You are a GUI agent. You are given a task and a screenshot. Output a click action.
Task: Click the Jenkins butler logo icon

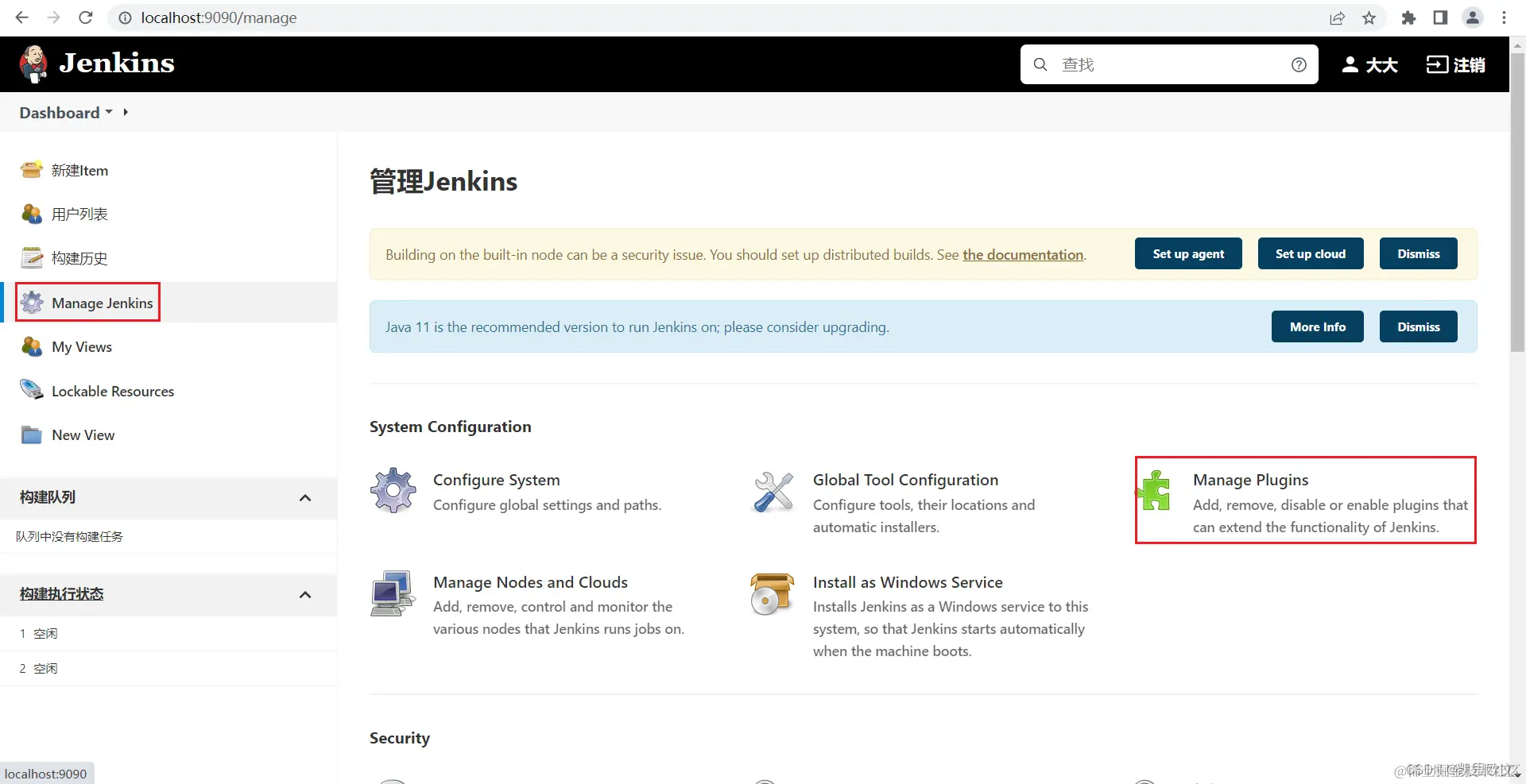pos(33,64)
